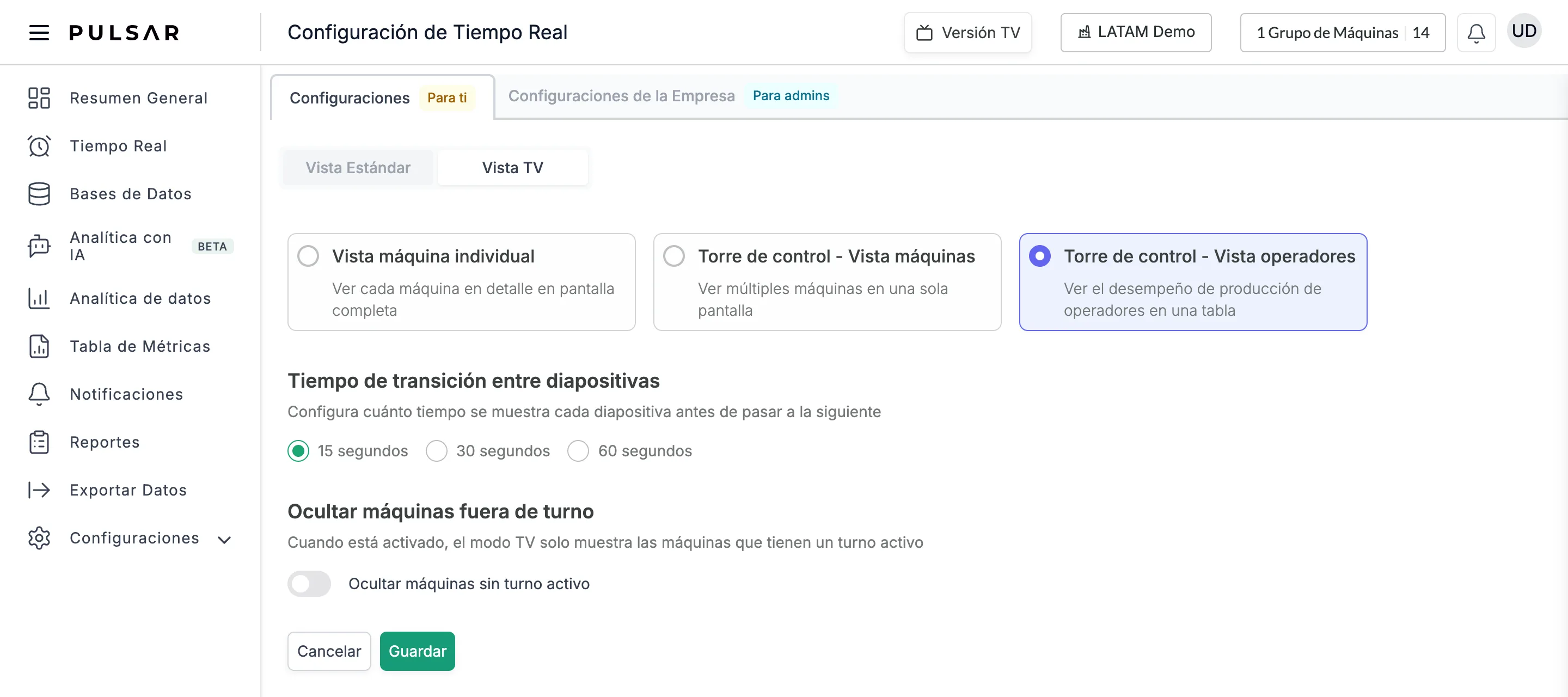
Task: Click the Exportar Datos arrow icon
Action: point(39,490)
